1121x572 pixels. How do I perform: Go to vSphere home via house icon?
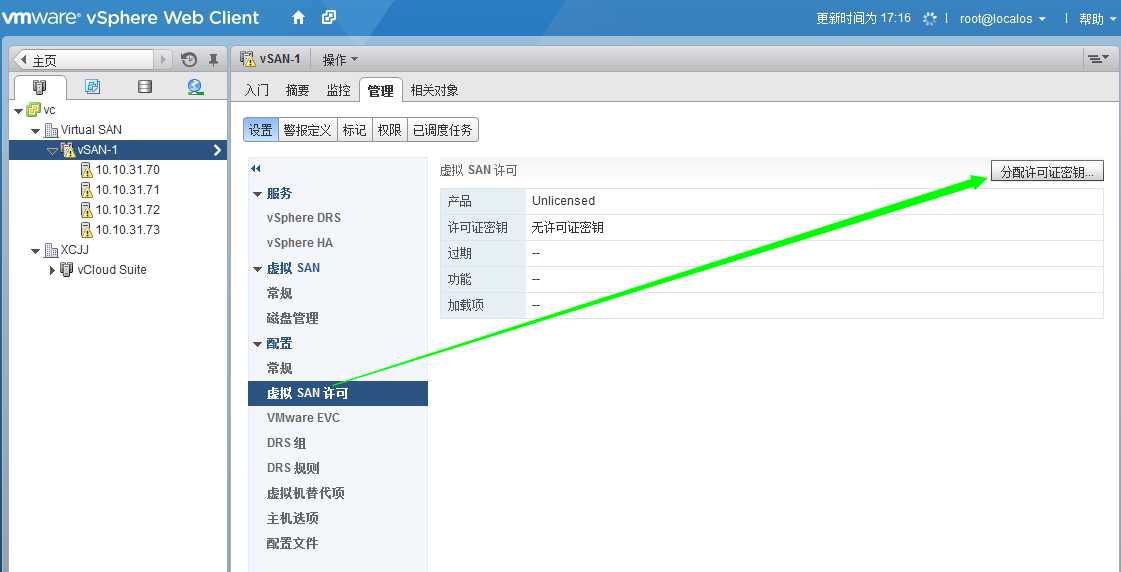point(299,18)
